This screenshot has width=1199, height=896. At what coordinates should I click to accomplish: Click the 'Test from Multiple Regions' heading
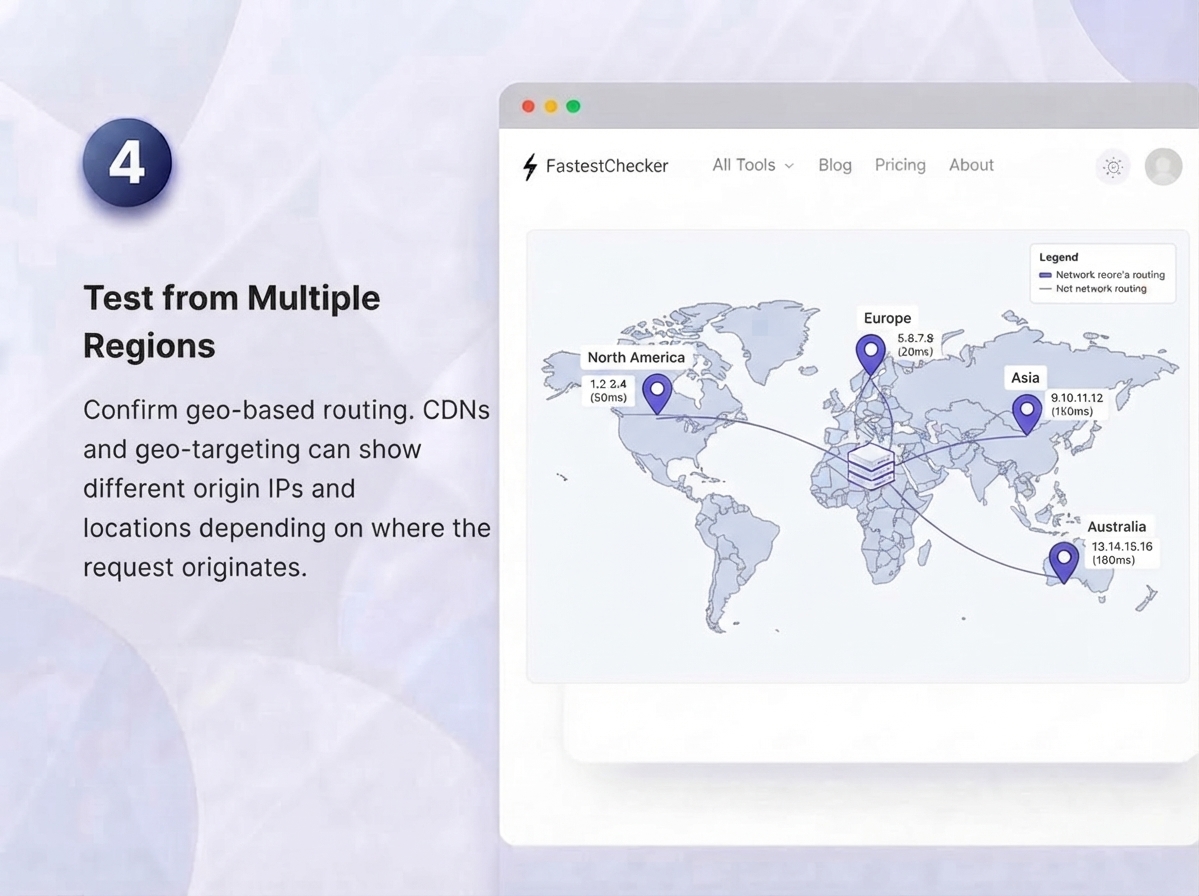232,321
